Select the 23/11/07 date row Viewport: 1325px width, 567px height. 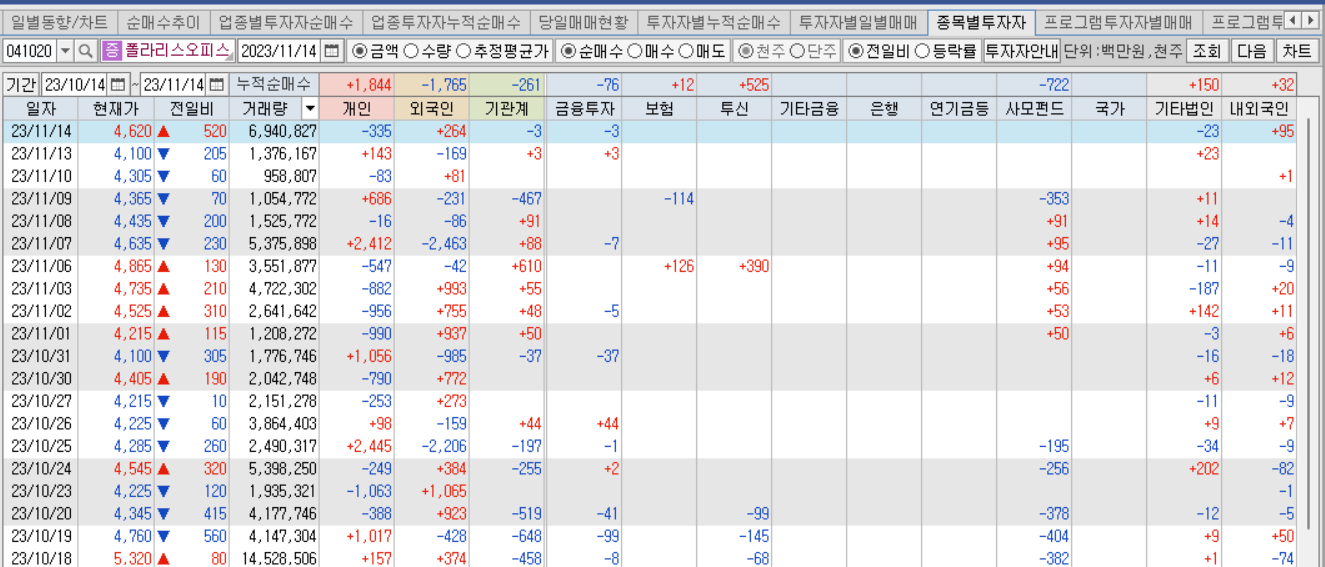(x=650, y=243)
